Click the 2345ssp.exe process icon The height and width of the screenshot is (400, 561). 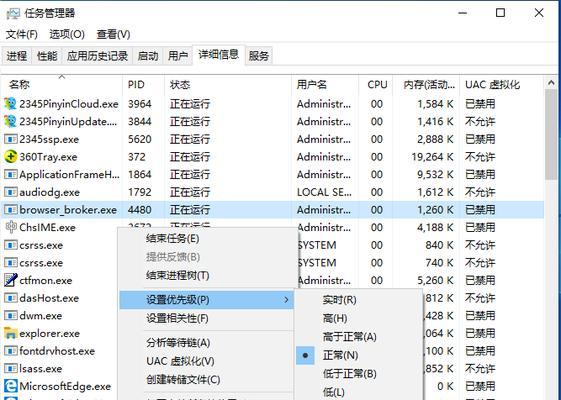10,139
